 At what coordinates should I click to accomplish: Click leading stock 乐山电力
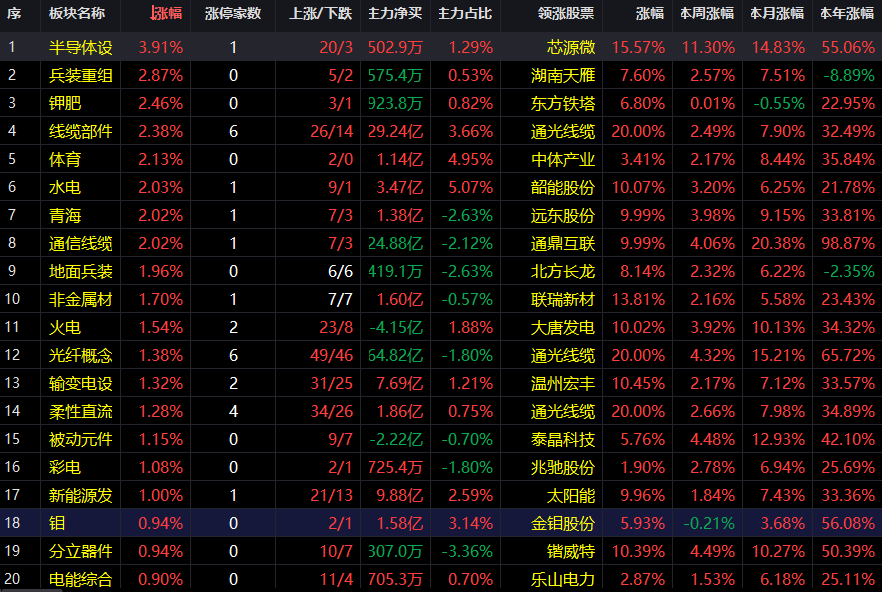562,580
